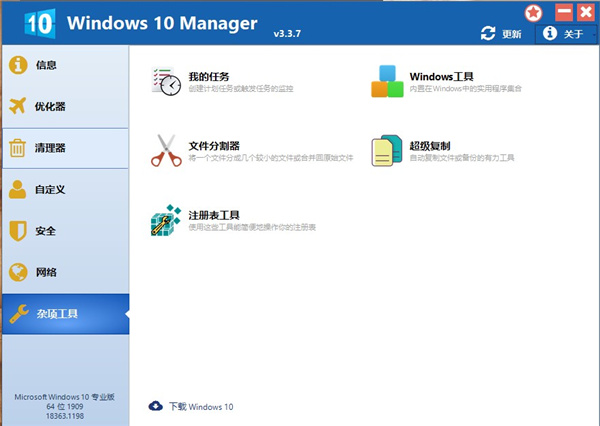
Task: Click the 18363.1198 build number
Action: click(x=65, y=416)
